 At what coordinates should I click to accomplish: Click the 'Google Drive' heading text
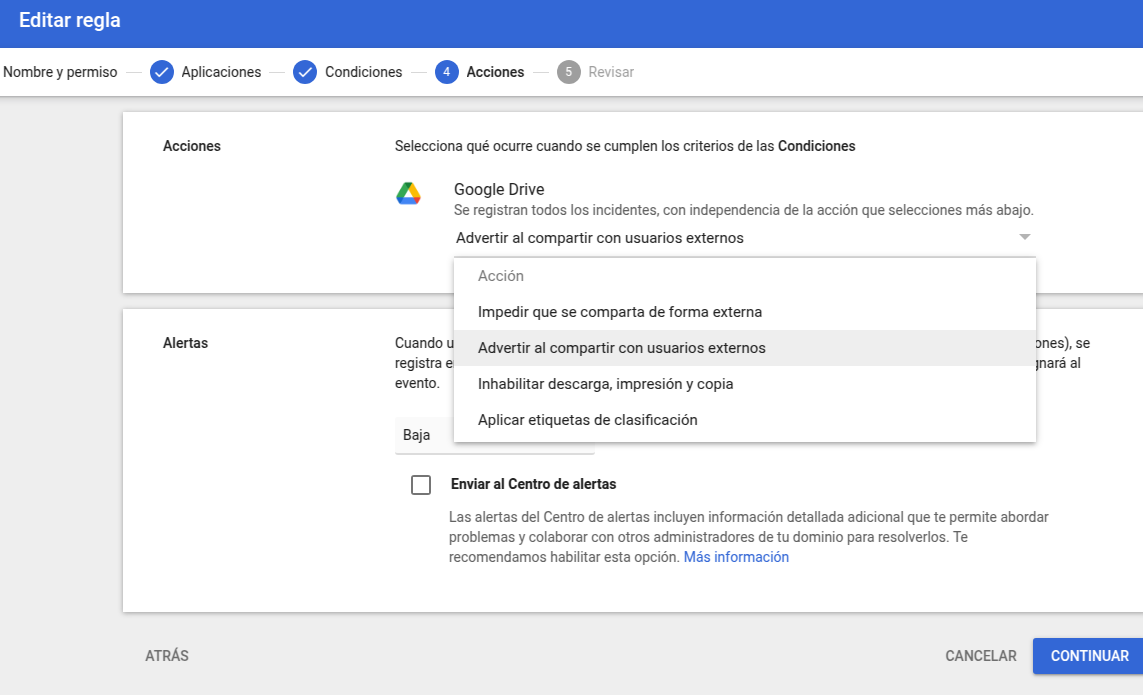(499, 190)
